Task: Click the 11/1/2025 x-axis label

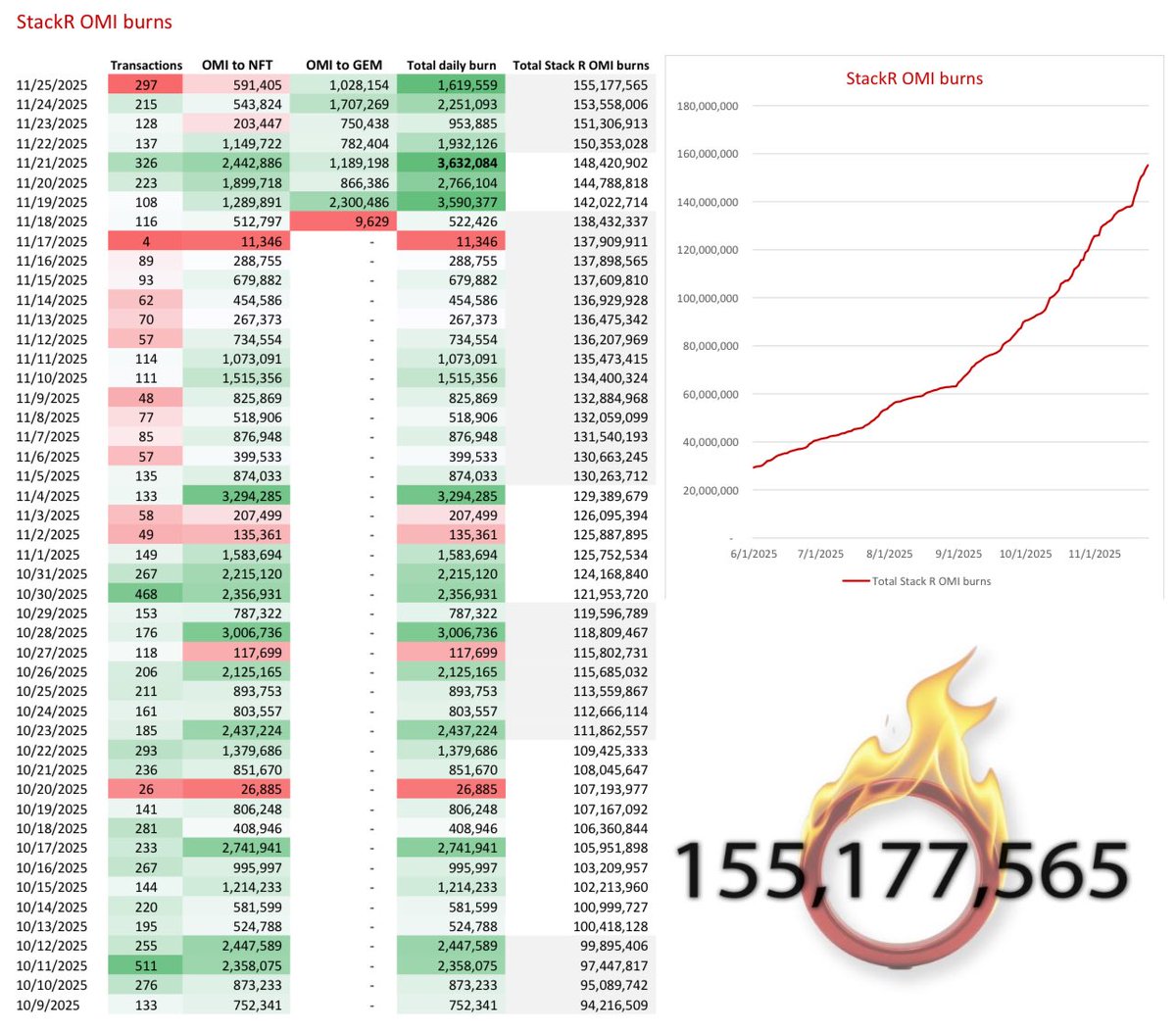Action: click(x=1095, y=554)
